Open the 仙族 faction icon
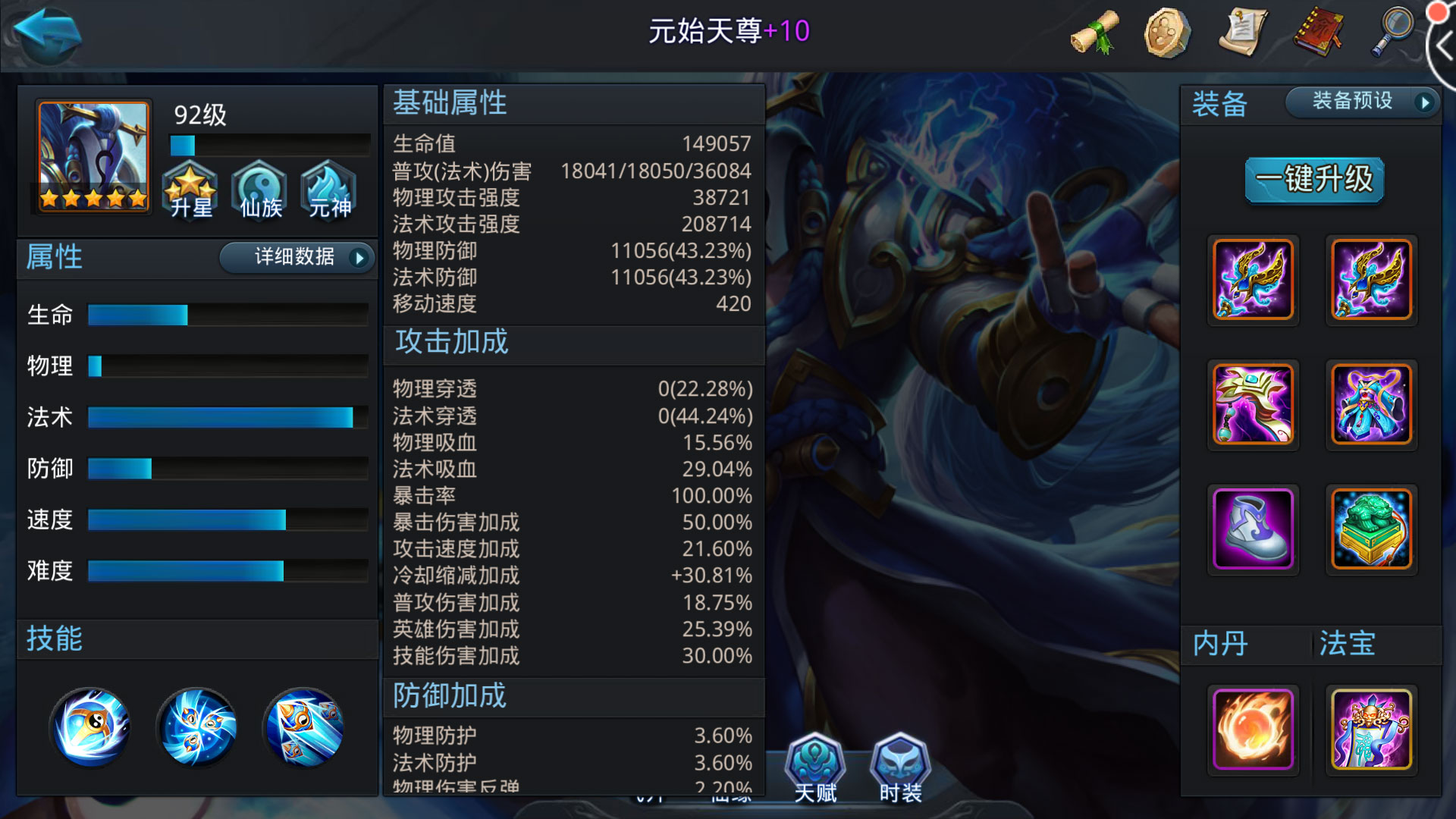 pos(260,190)
